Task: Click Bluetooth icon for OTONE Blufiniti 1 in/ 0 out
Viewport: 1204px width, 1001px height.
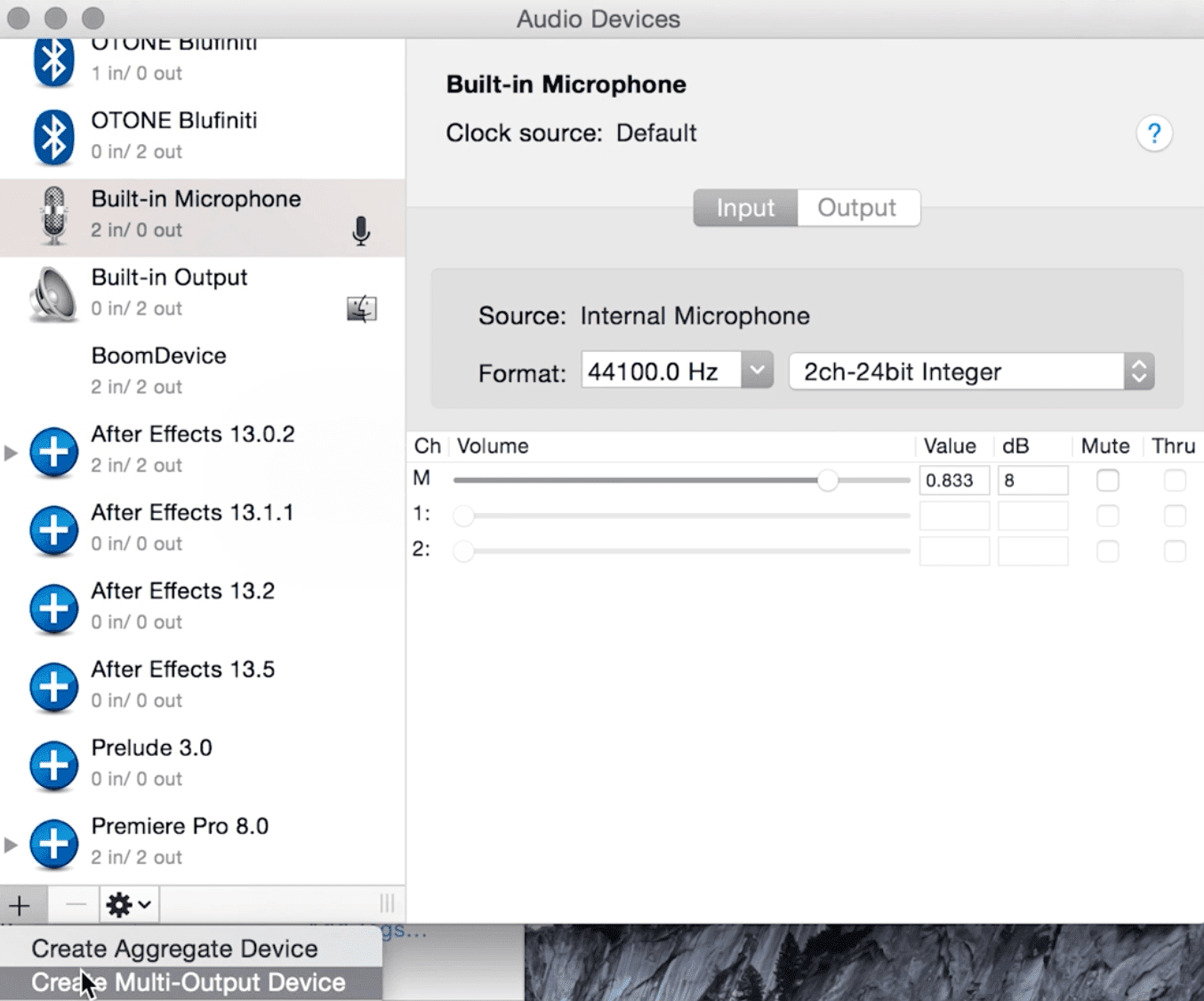Action: 53,62
